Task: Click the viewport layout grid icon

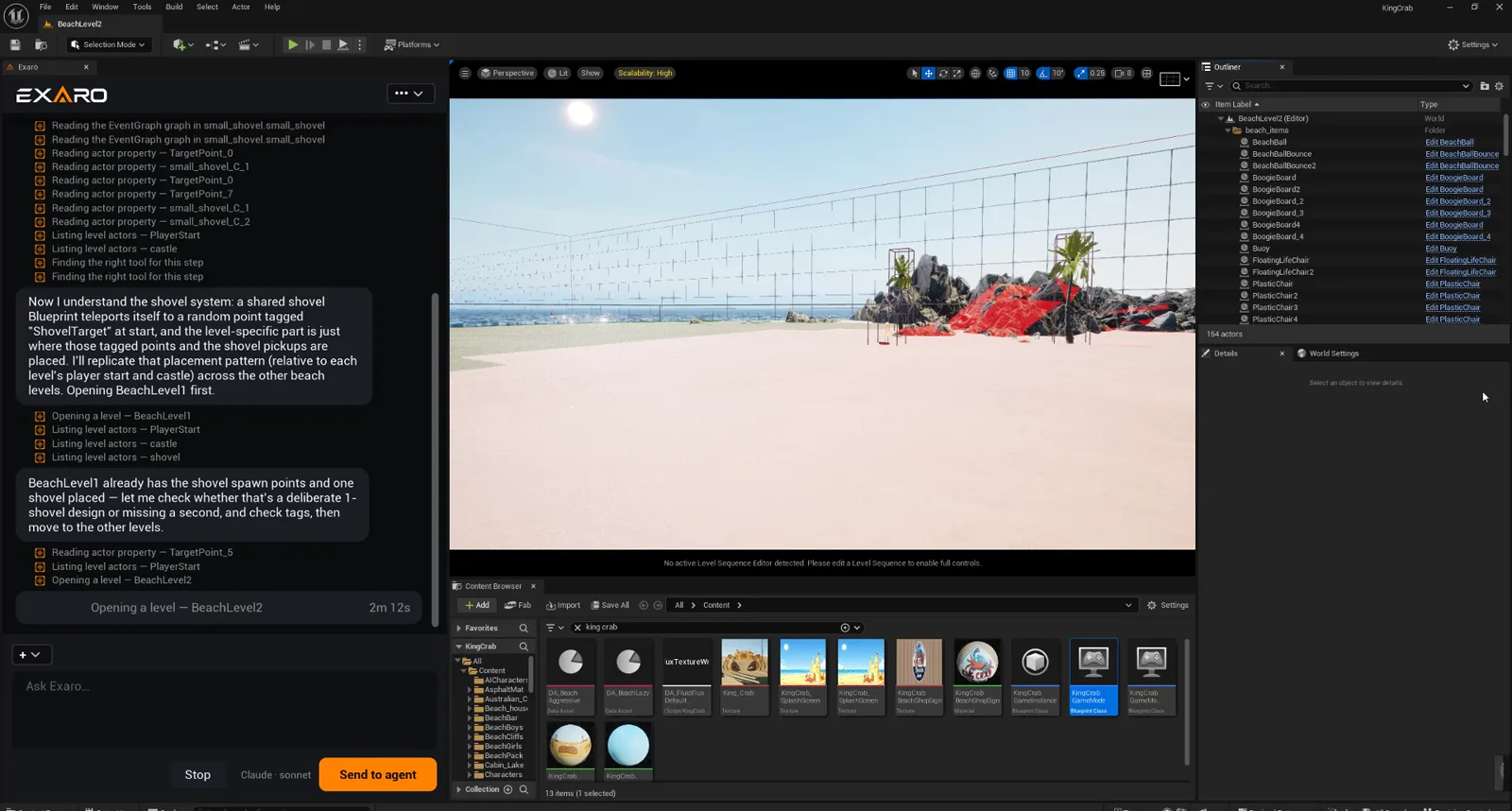Action: tap(1147, 73)
